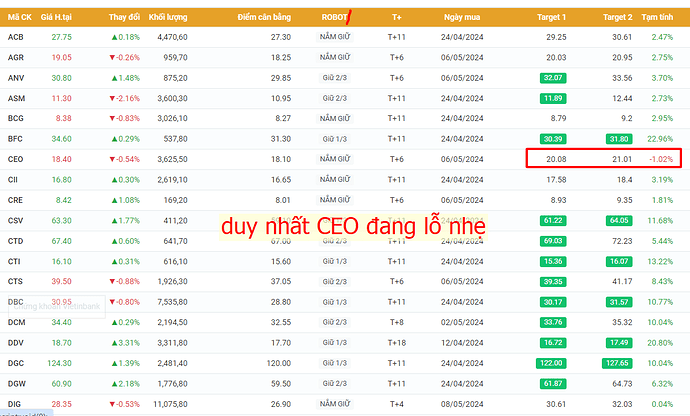This screenshot has width=690, height=416.
Task: Open the CII stock code
Action: click(x=13, y=180)
